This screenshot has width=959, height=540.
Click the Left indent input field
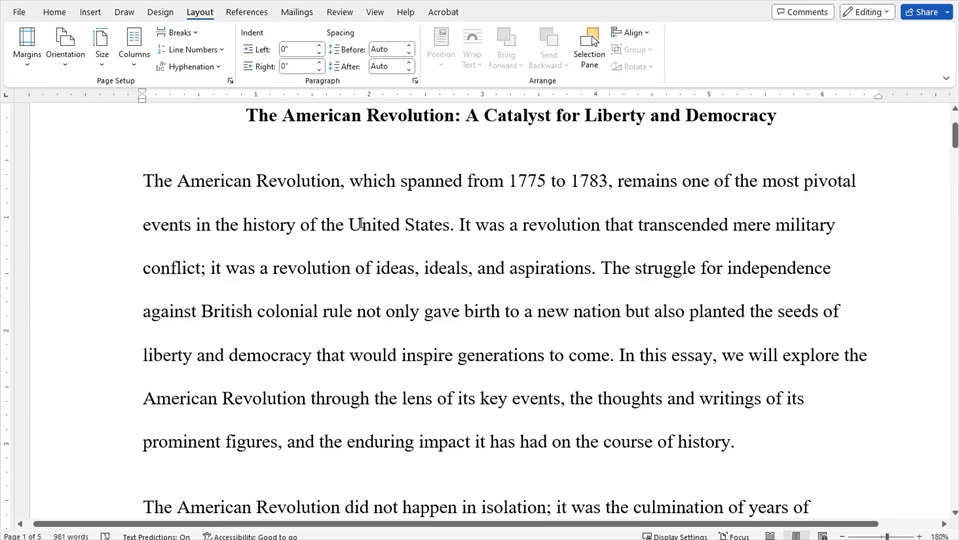[297, 49]
